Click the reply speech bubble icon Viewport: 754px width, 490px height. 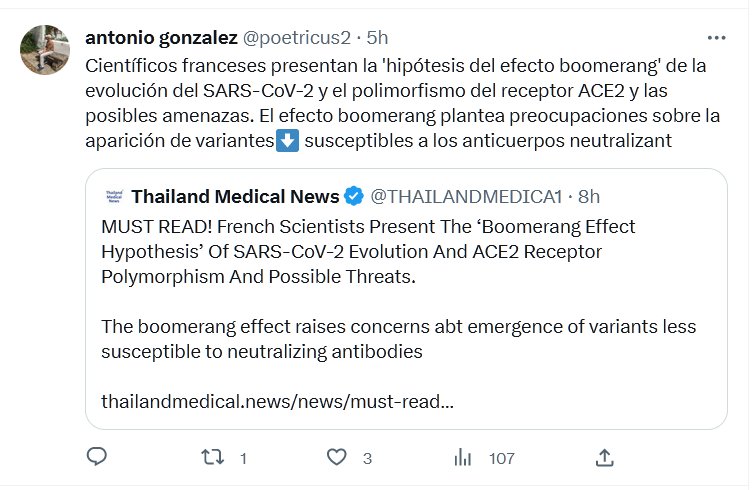(x=97, y=457)
